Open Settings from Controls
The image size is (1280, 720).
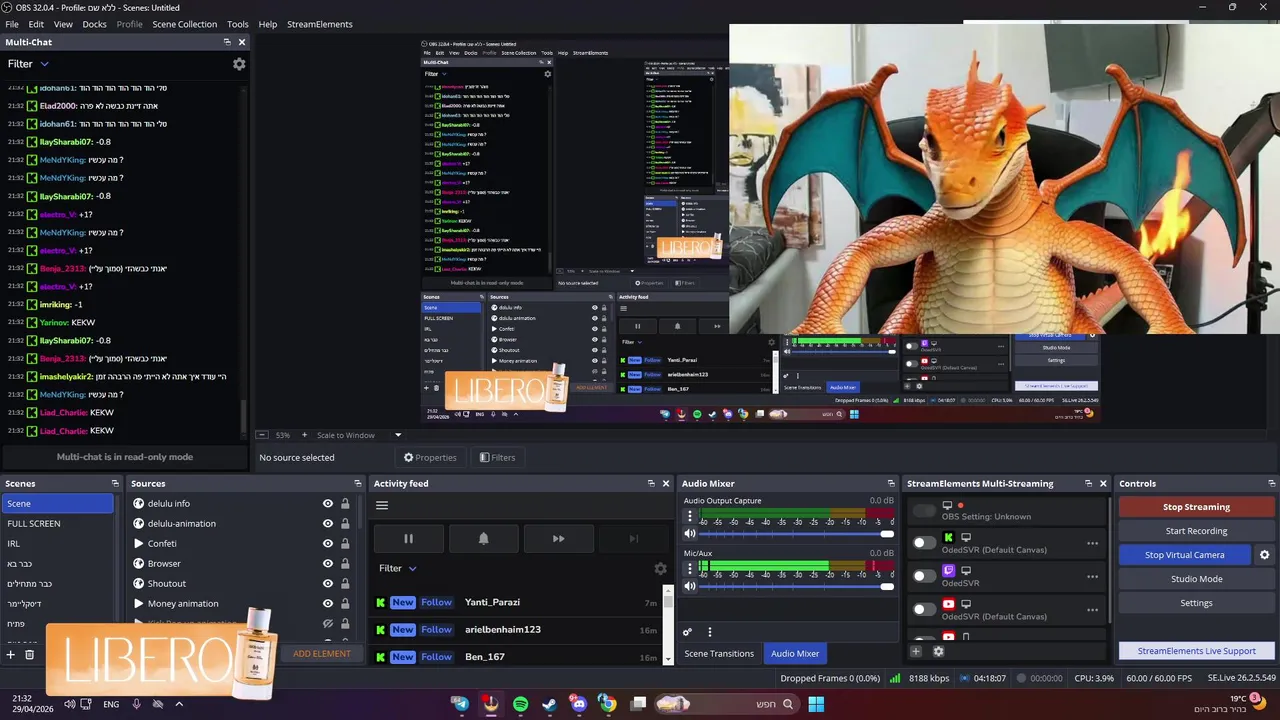(x=1196, y=603)
